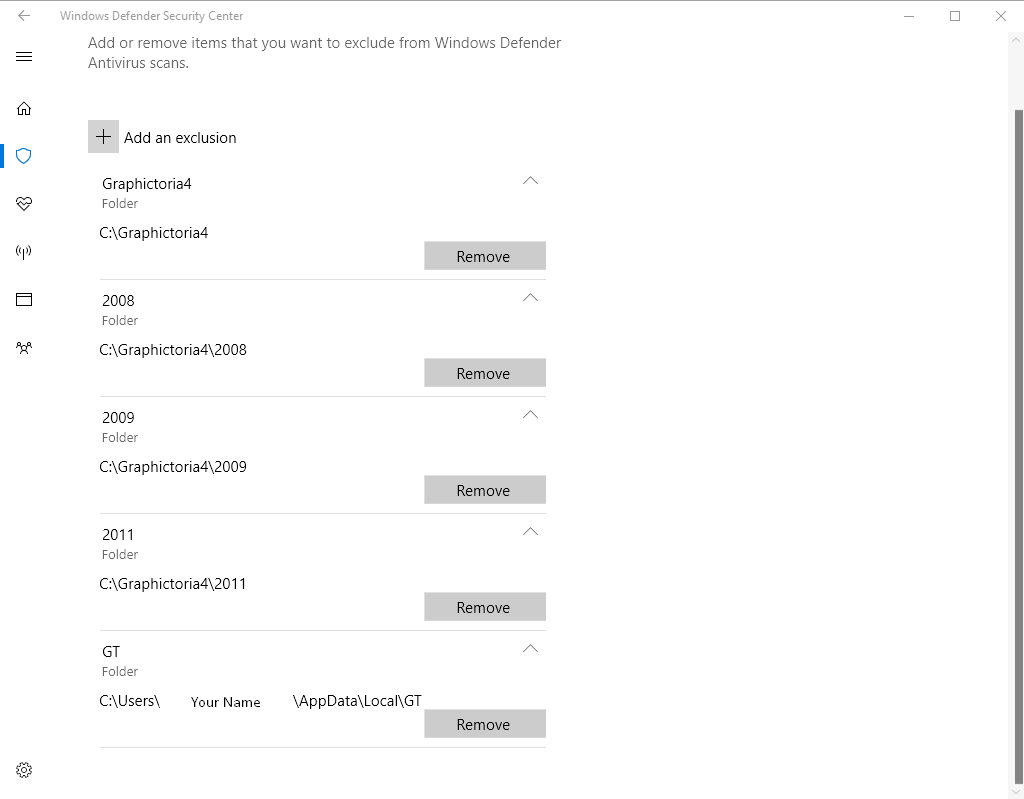The height and width of the screenshot is (799, 1024).
Task: Open Firewall & network protection icon
Action: coord(24,252)
